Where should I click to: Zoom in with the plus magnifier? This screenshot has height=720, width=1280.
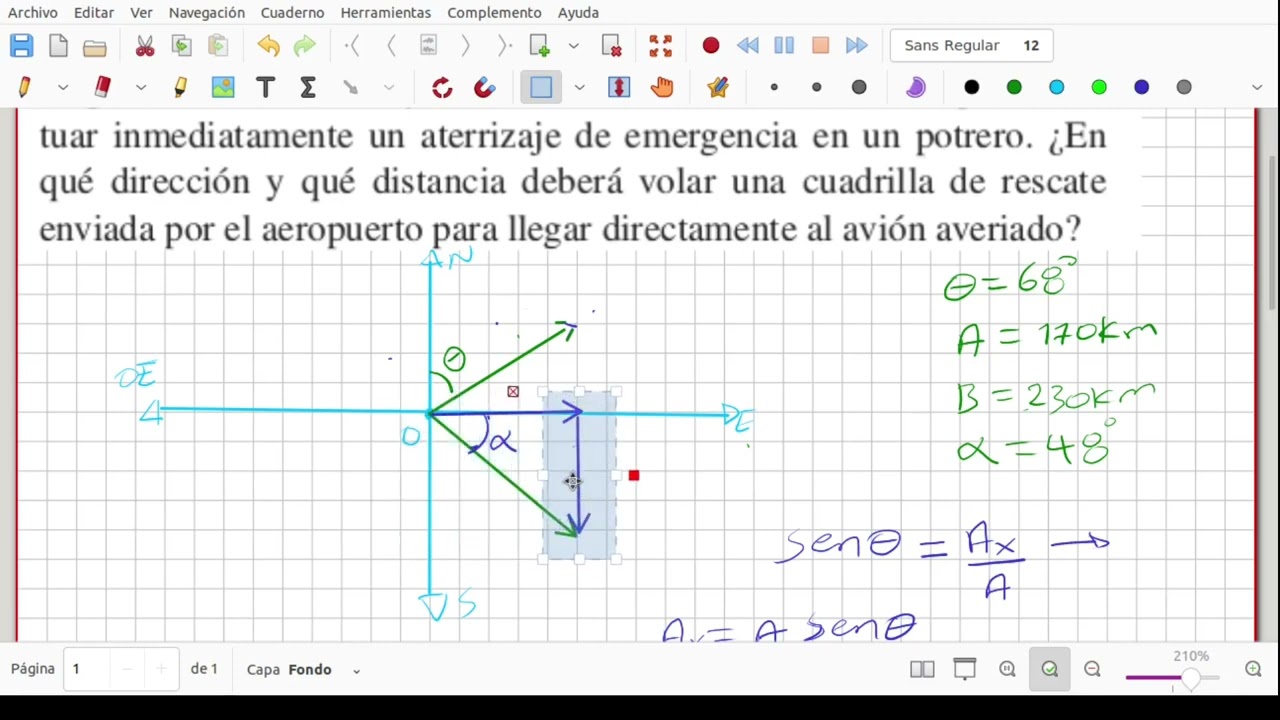(x=1253, y=669)
